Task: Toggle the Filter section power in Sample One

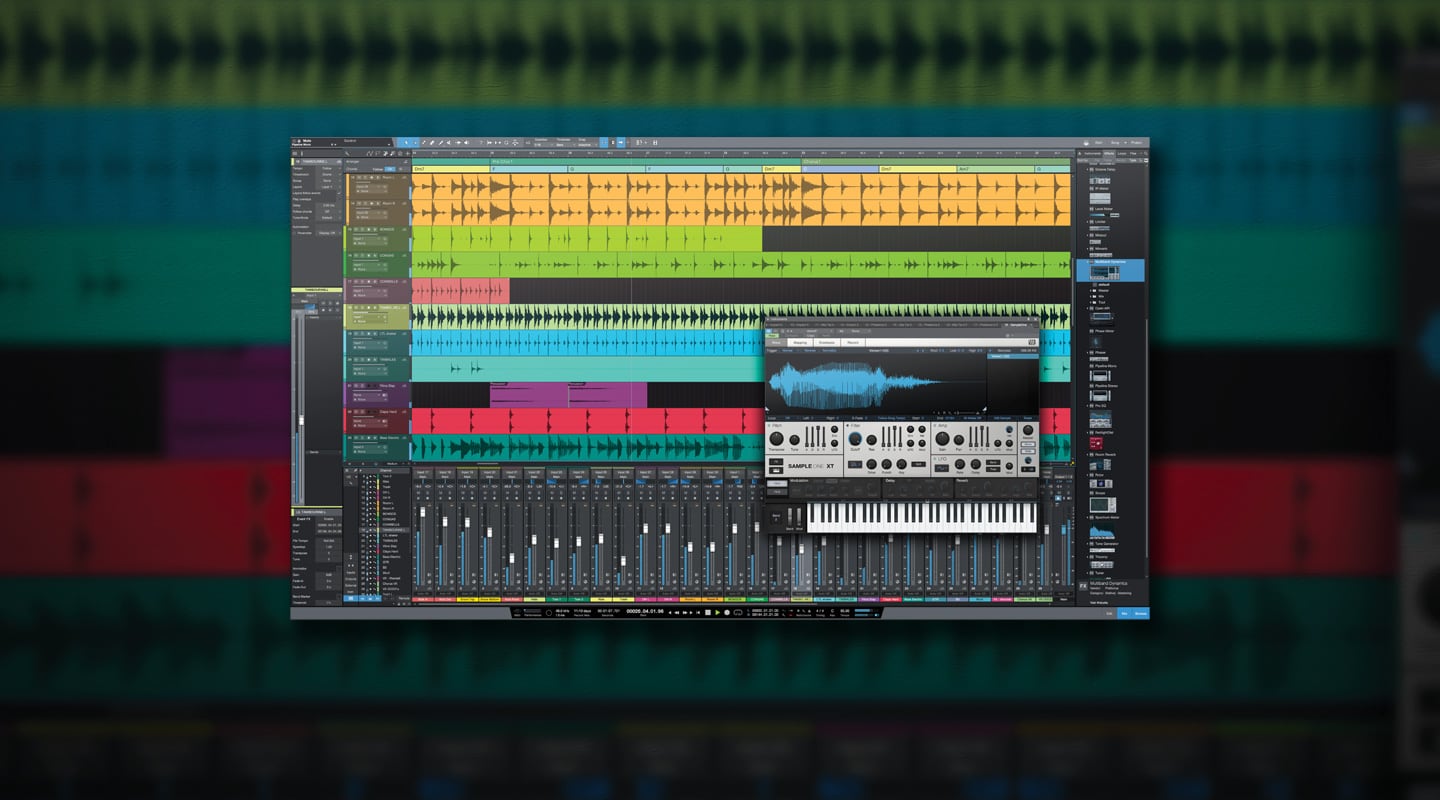Action: coord(847,425)
